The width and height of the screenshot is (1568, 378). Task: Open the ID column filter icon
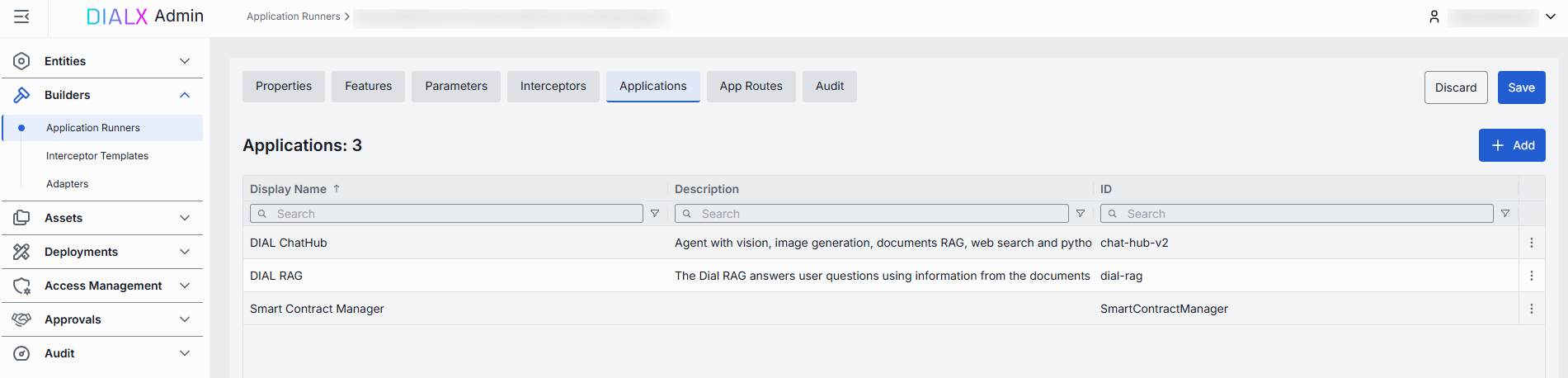coord(1505,214)
